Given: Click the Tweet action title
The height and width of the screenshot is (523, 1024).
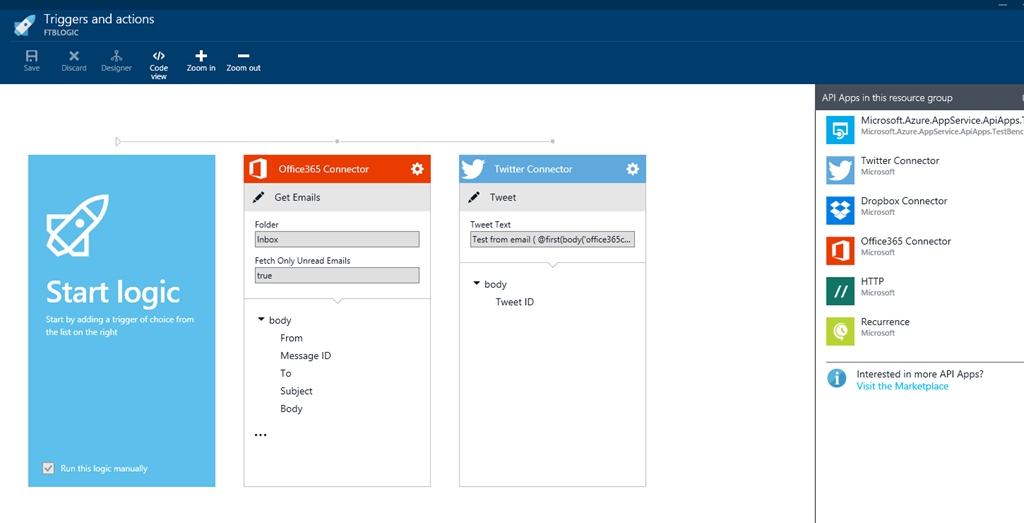Looking at the screenshot, I should [503, 197].
